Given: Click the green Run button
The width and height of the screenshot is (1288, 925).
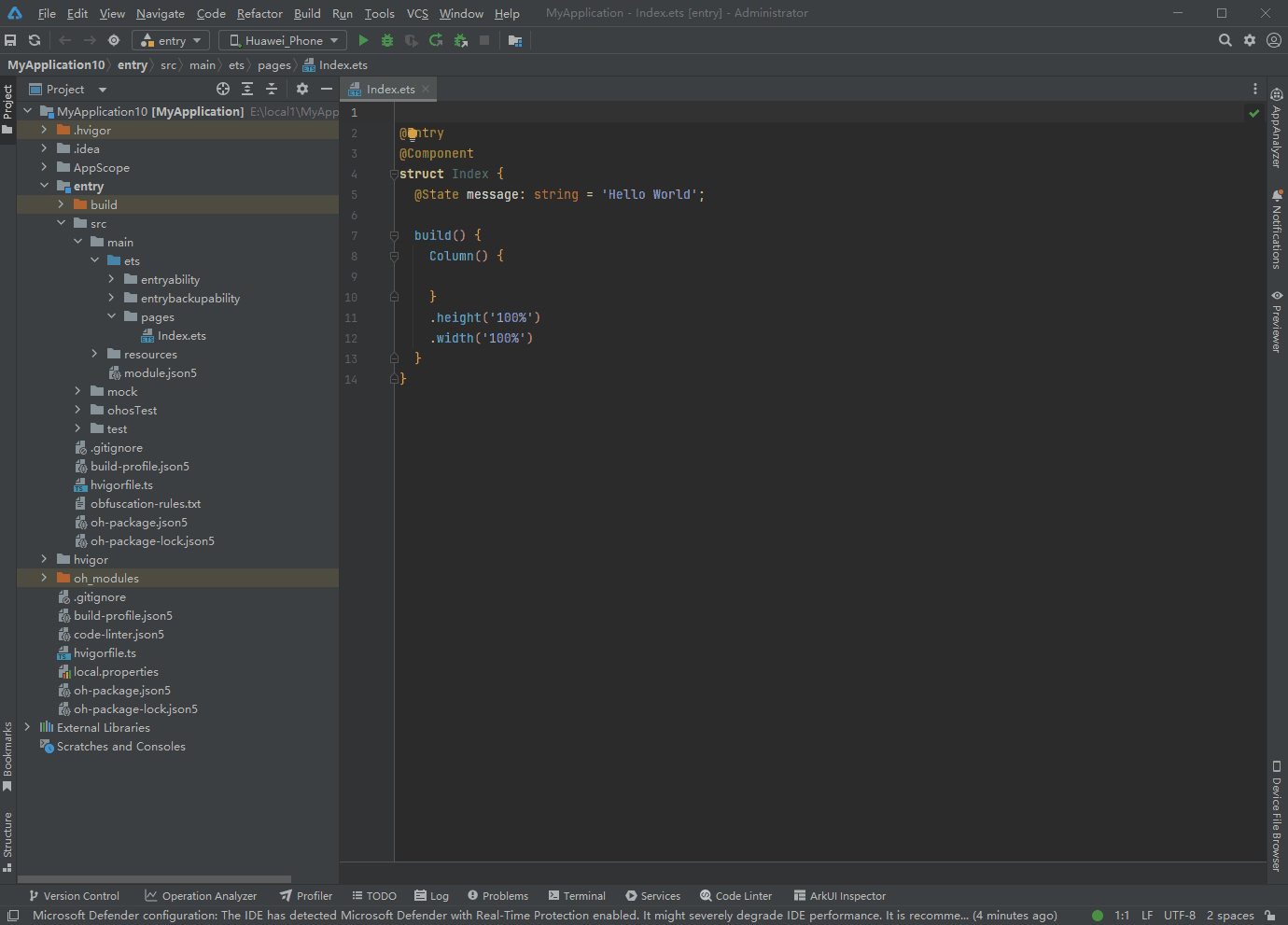Looking at the screenshot, I should [363, 40].
